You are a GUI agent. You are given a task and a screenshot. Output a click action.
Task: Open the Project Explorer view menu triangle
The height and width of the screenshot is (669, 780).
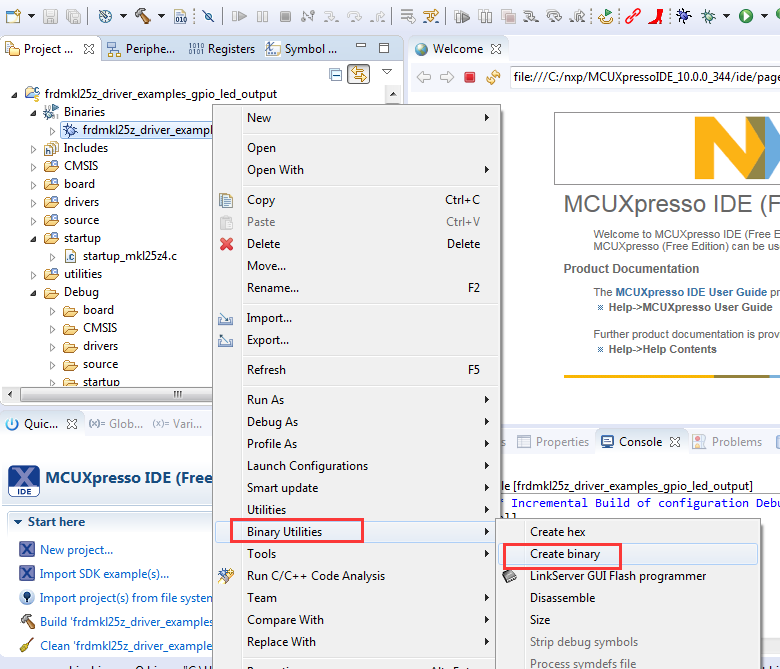(387, 72)
